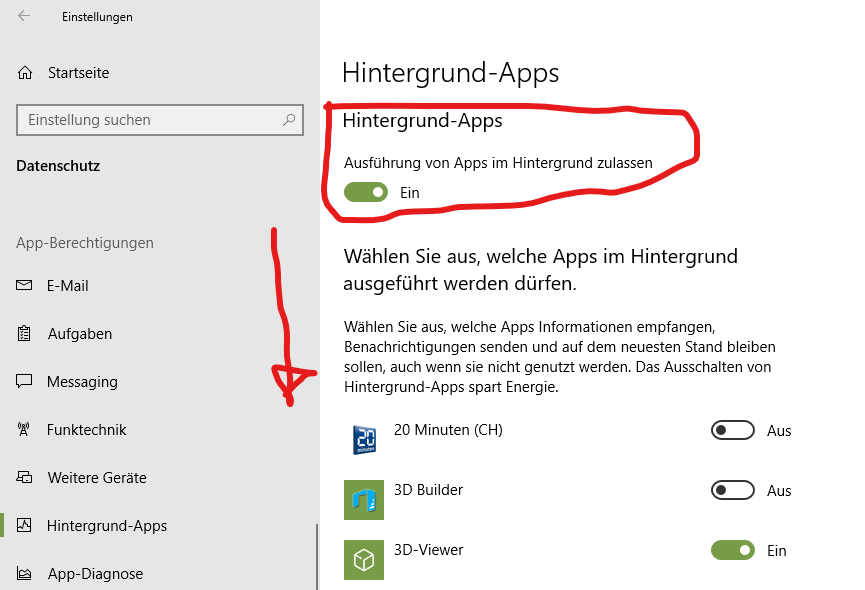Select the E-Mail envelope icon
This screenshot has width=865, height=590.
pyautogui.click(x=24, y=285)
